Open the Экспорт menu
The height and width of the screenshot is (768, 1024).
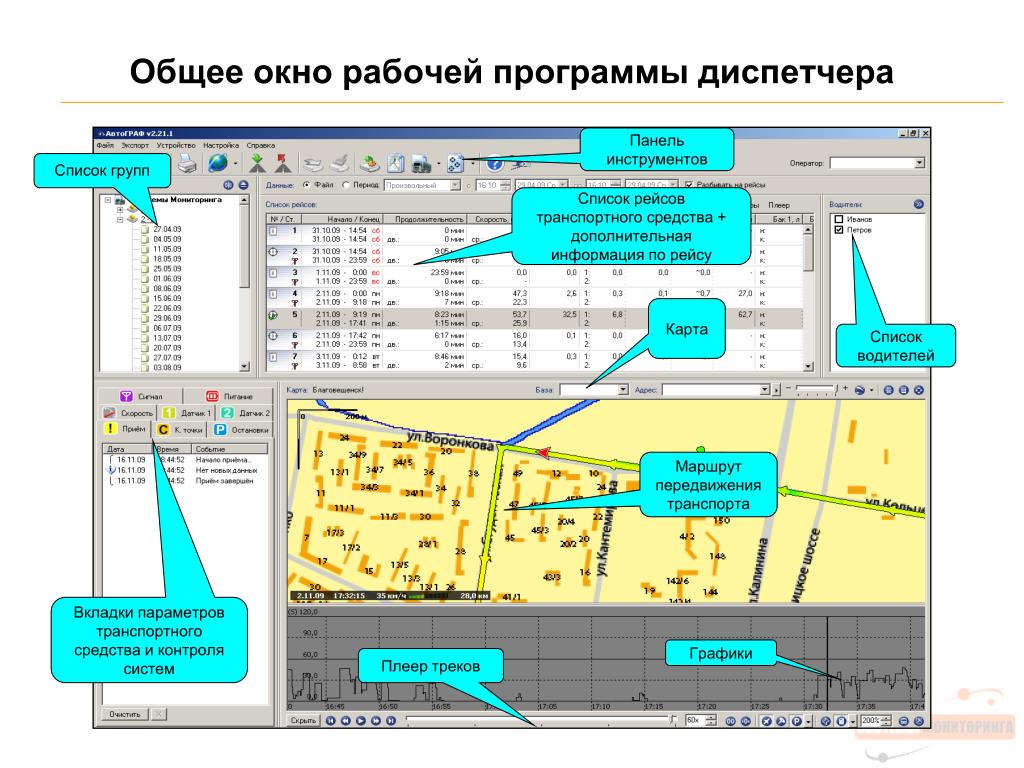click(135, 145)
